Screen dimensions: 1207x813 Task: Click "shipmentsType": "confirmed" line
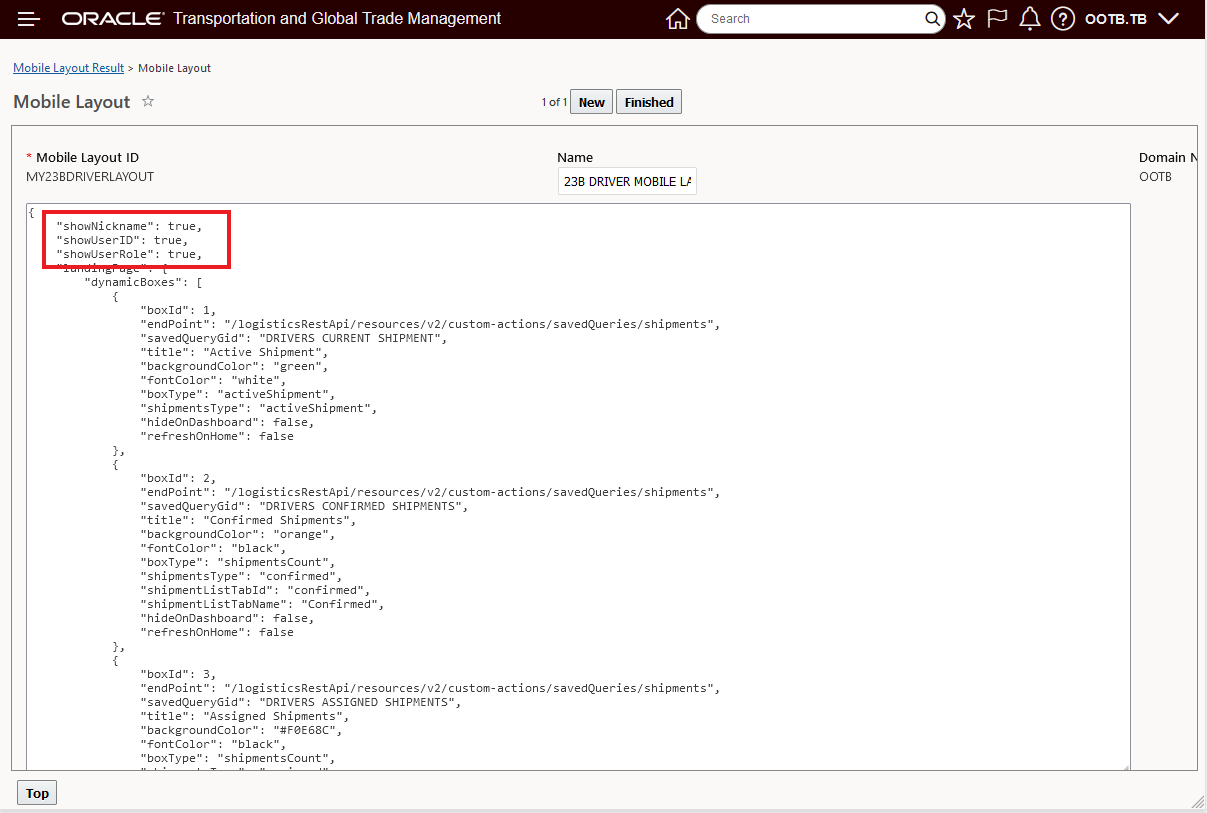coord(241,576)
